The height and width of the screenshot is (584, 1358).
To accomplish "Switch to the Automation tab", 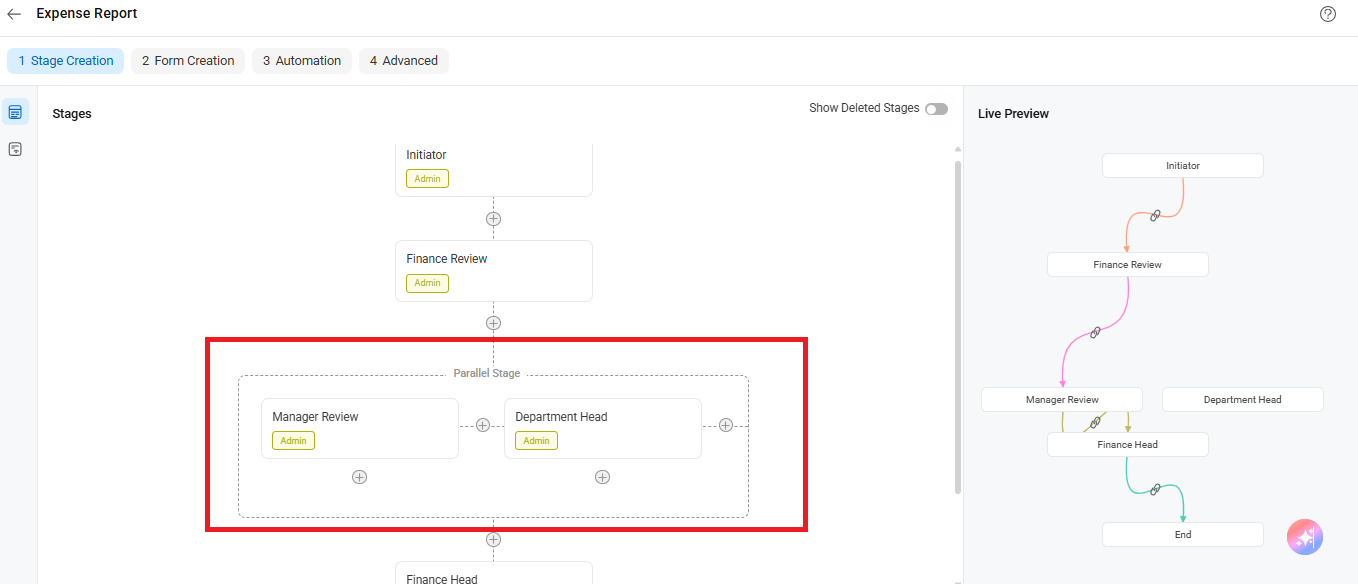I will [302, 61].
